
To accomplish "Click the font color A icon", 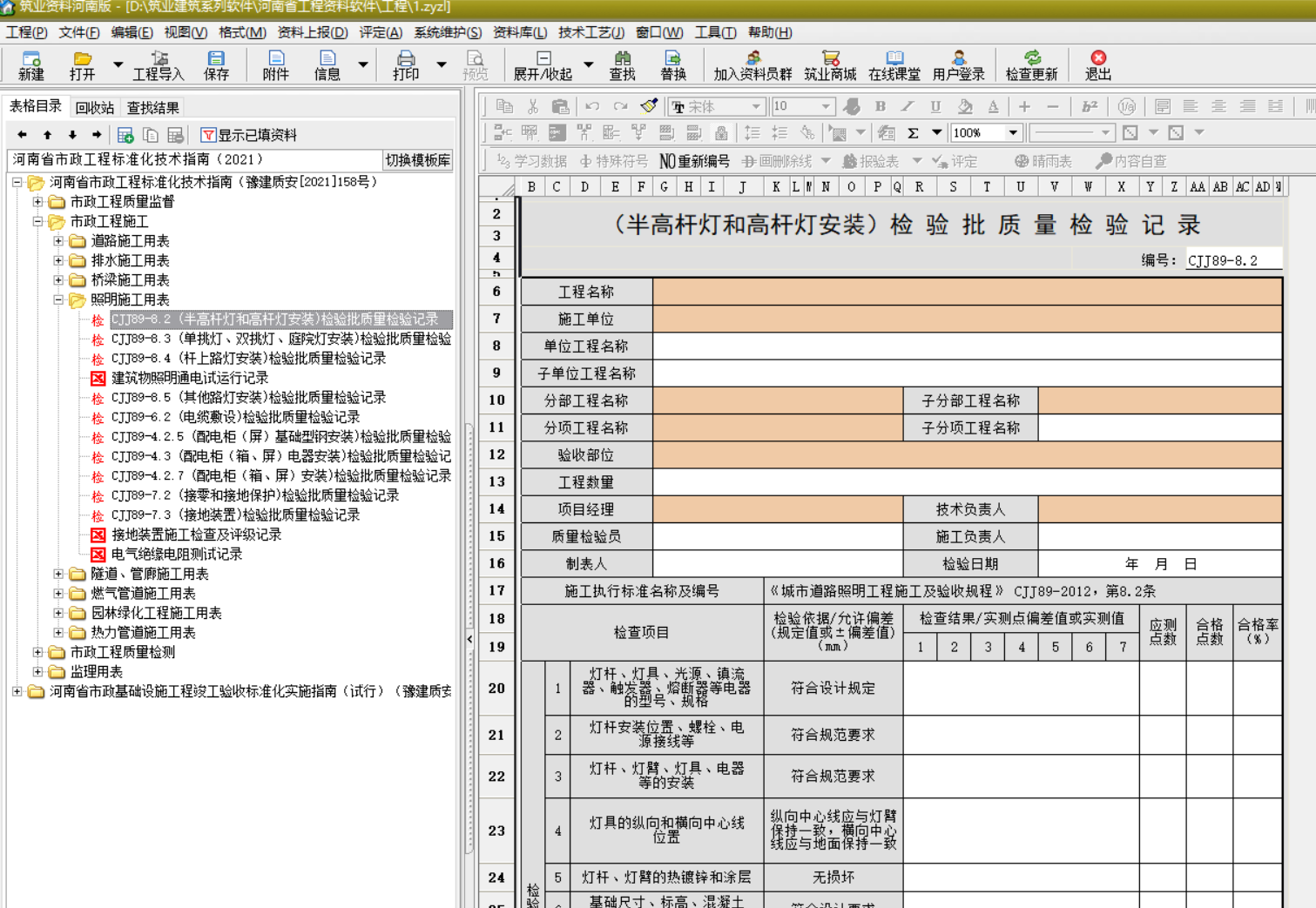I will point(993,106).
